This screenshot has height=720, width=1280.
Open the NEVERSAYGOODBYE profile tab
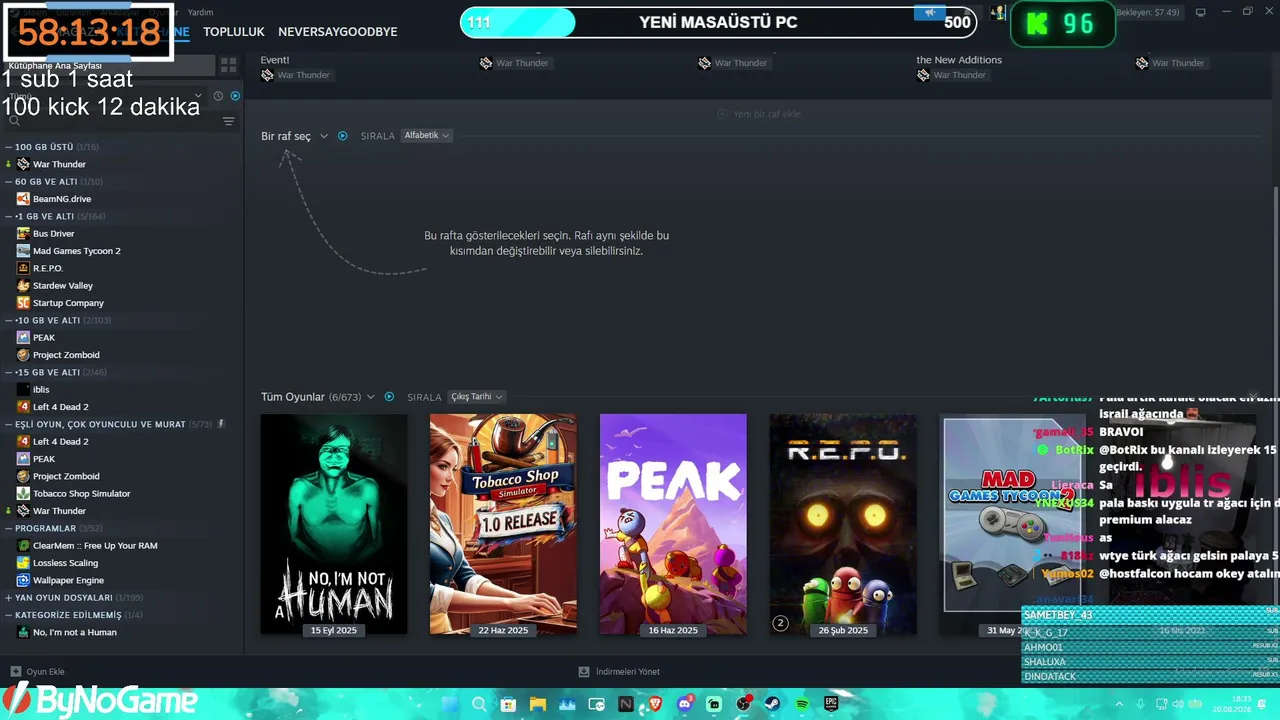coord(338,32)
